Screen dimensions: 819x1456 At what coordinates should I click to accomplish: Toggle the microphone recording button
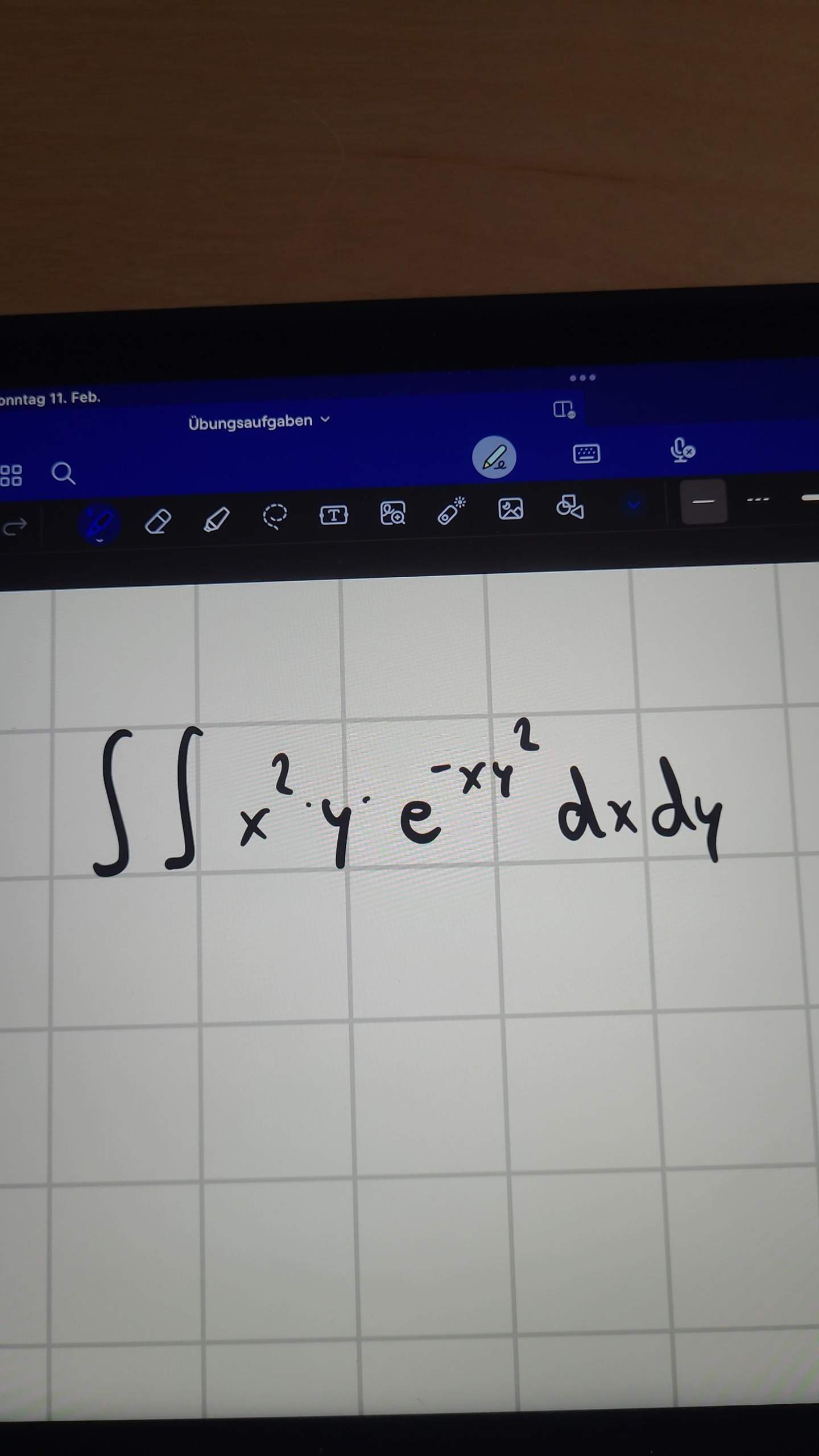pyautogui.click(x=682, y=450)
